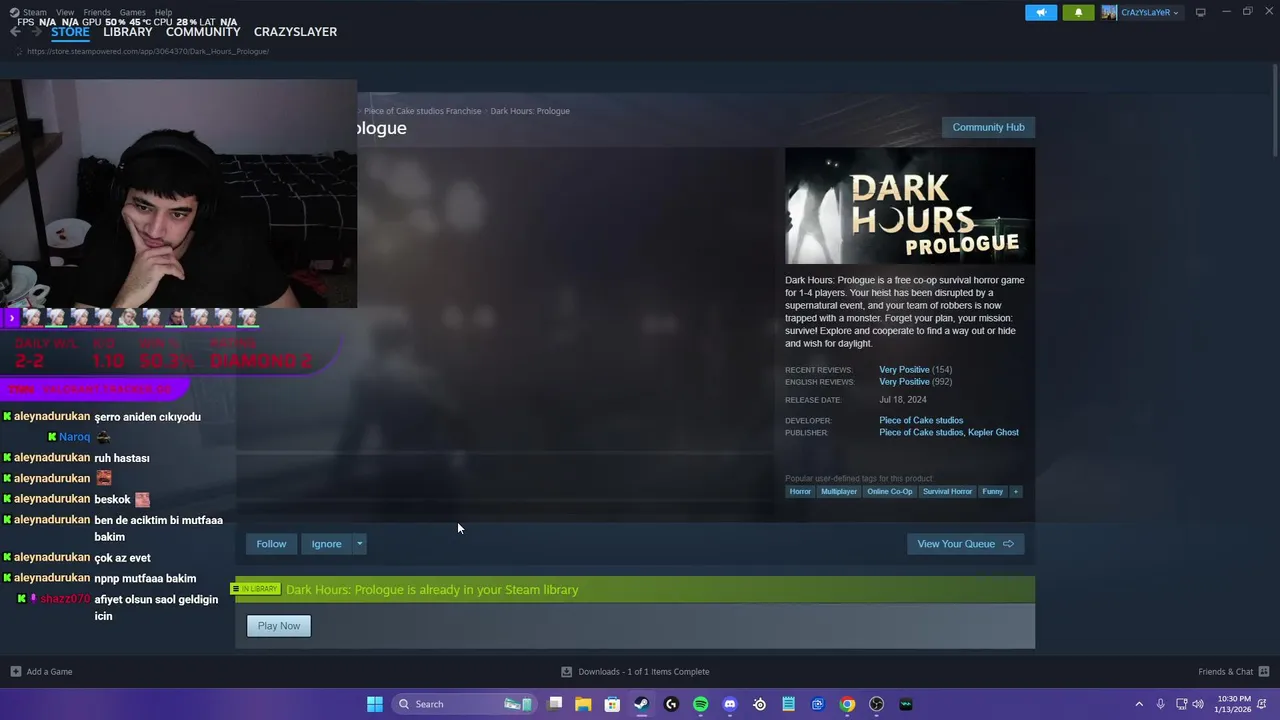This screenshot has width=1280, height=720.
Task: Open Notepad taskbar icon
Action: point(788,704)
